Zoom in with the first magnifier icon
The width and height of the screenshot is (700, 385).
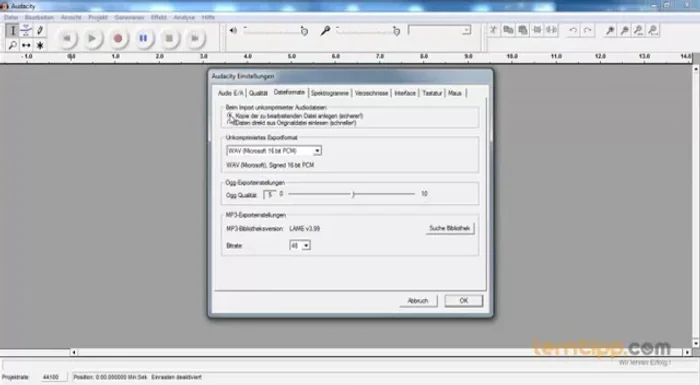(x=610, y=30)
